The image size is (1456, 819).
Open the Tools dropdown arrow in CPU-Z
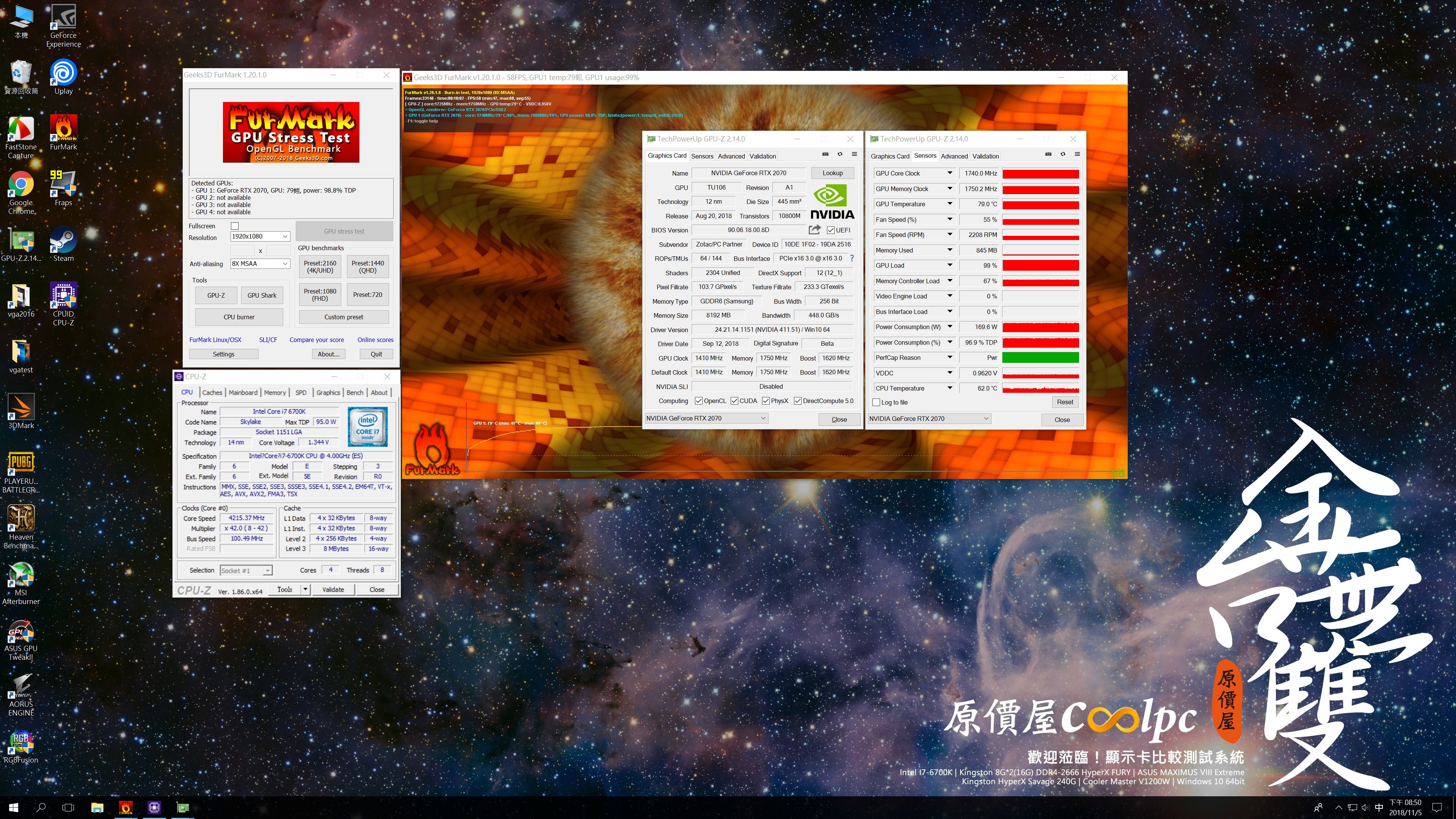305,590
